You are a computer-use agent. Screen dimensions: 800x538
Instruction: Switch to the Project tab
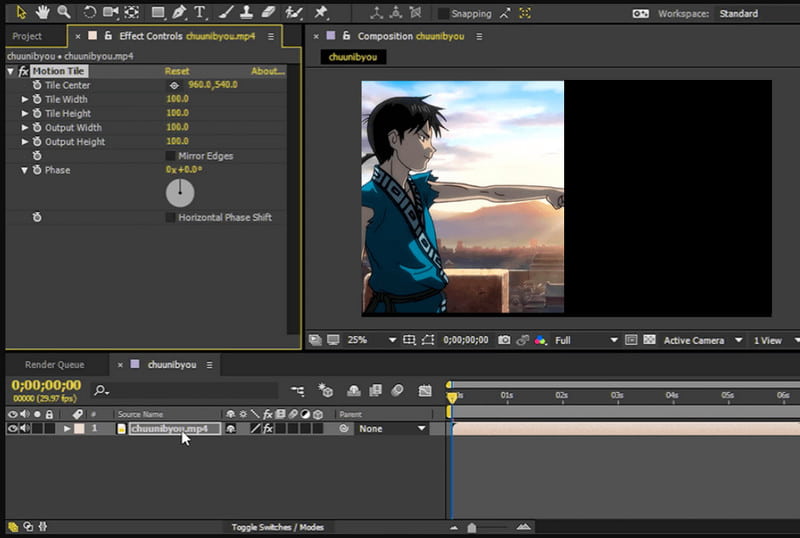tap(27, 36)
